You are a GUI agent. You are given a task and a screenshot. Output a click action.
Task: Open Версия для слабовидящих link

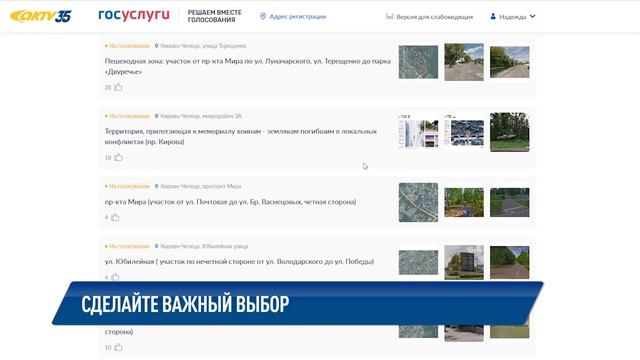tap(434, 17)
